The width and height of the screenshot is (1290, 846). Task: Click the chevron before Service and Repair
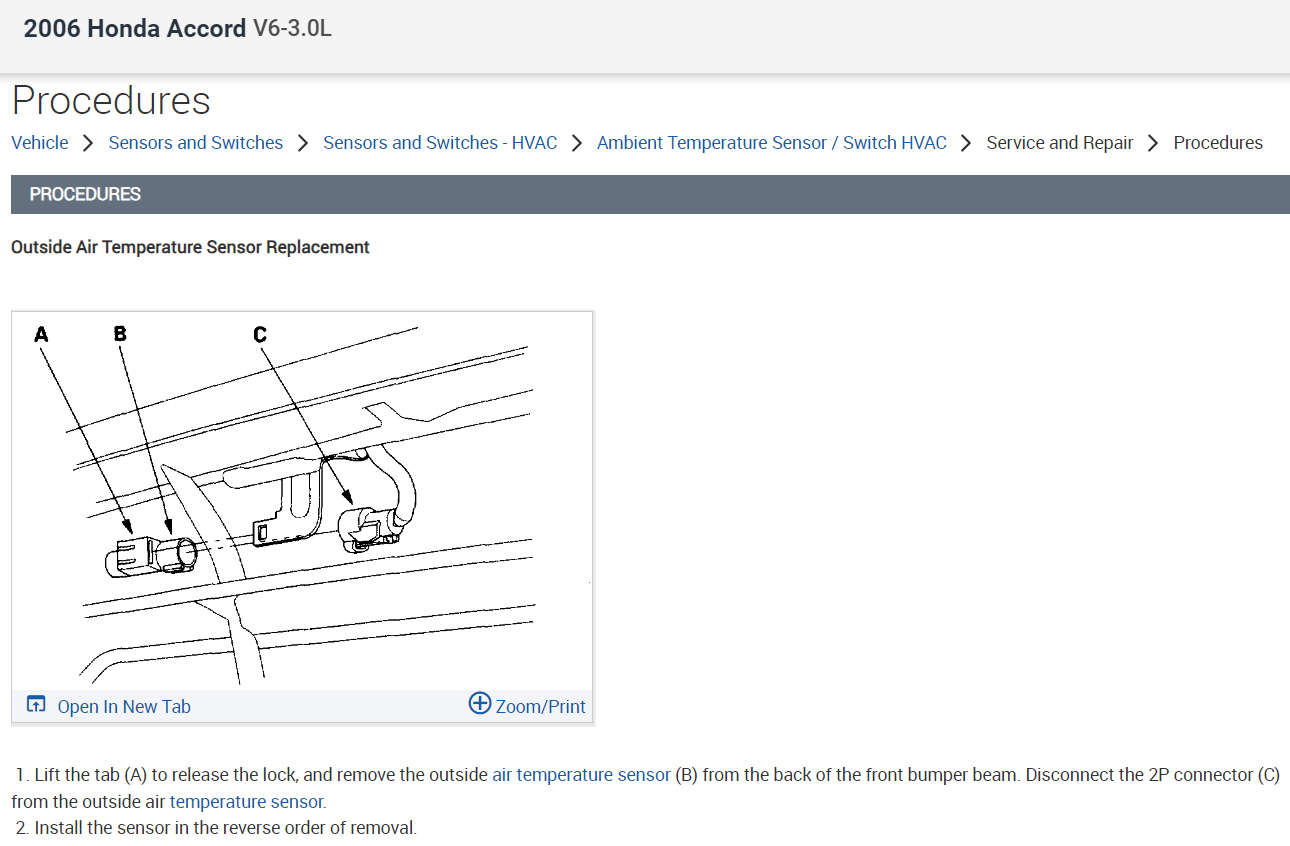pos(966,143)
